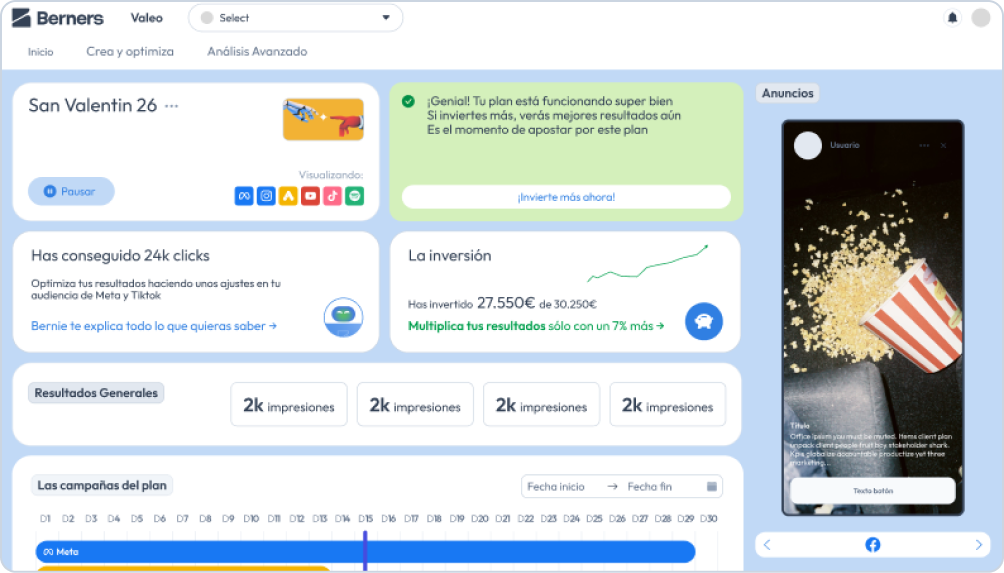Click the Google Ads platform icon
The image size is (1004, 573).
point(288,196)
